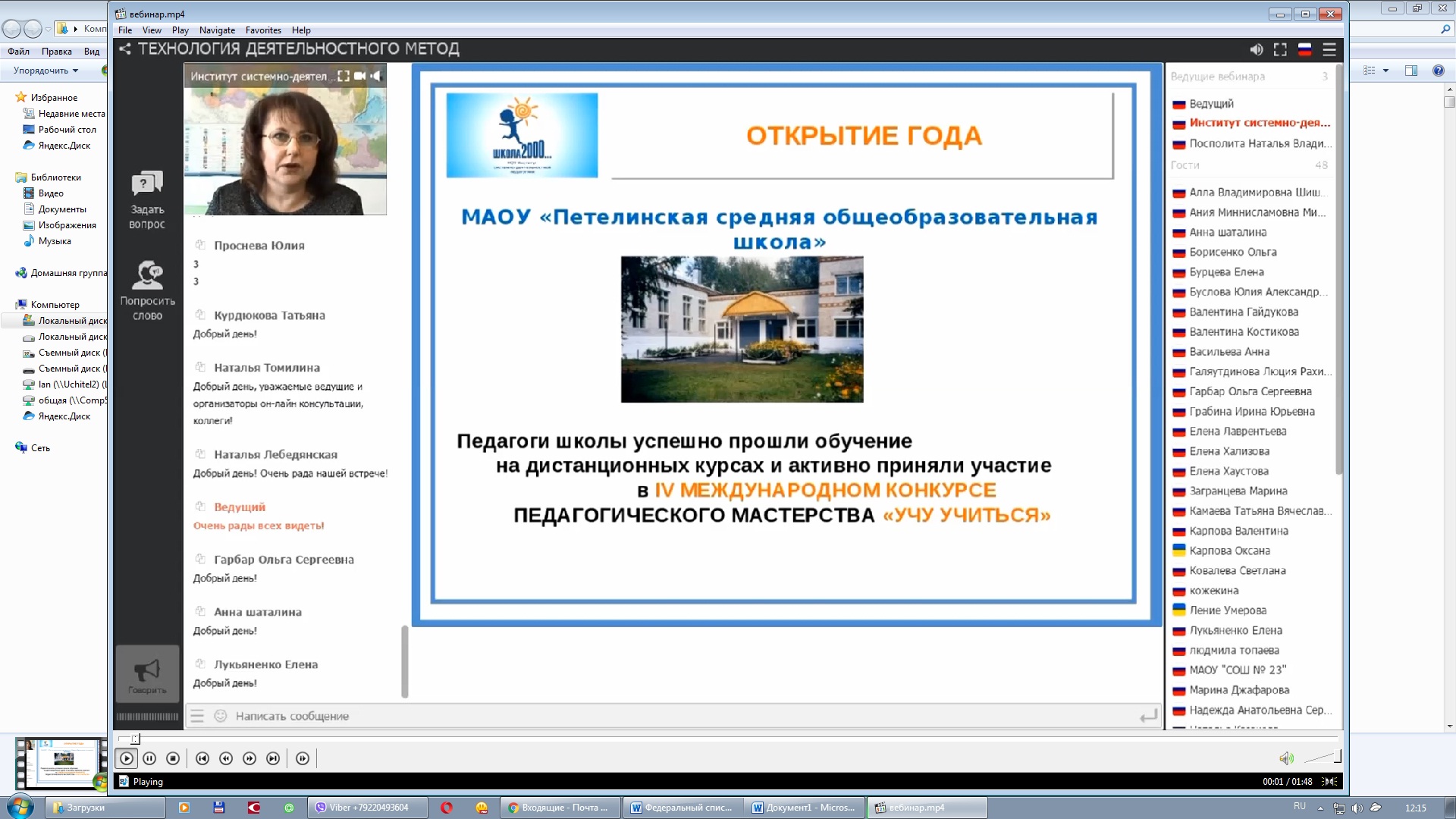Image resolution: width=1456 pixels, height=819 pixels.
Task: Click the skip to next button
Action: [x=273, y=758]
